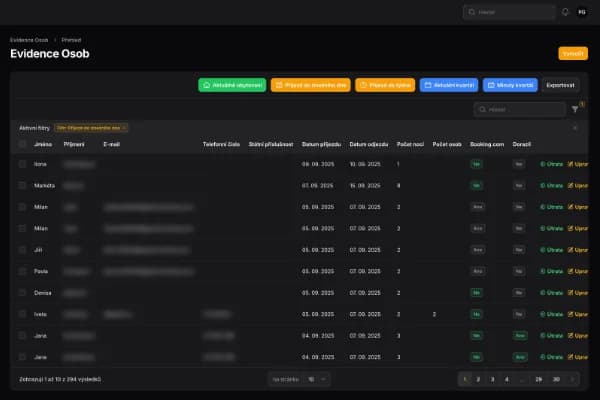Image resolution: width=600 pixels, height=400 pixels.
Task: Sort by the Telefonní číslo column header
Action: (x=221, y=144)
